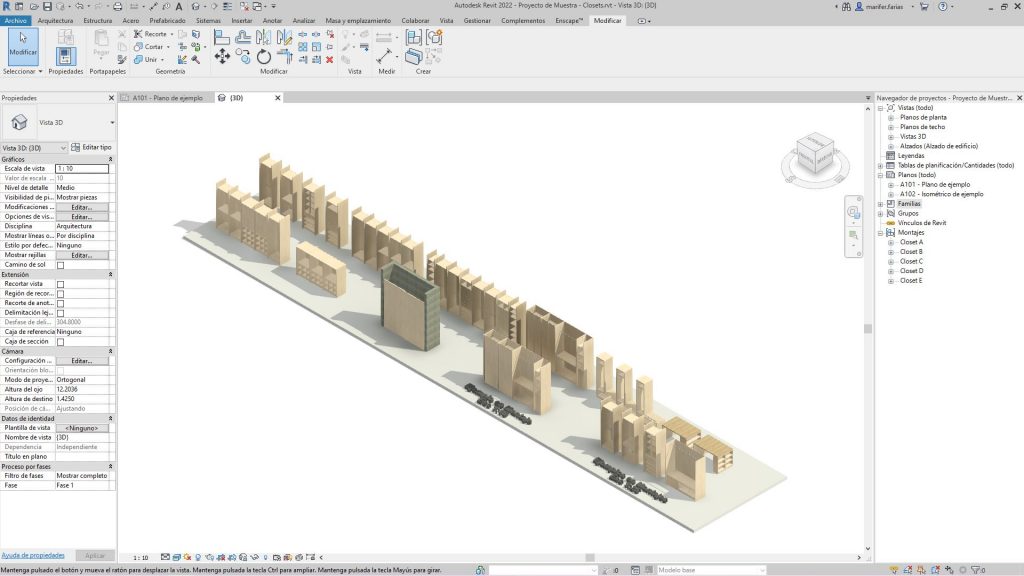This screenshot has width=1024, height=576.
Task: Toggle the Camino de sol checkbox
Action: tap(60, 265)
